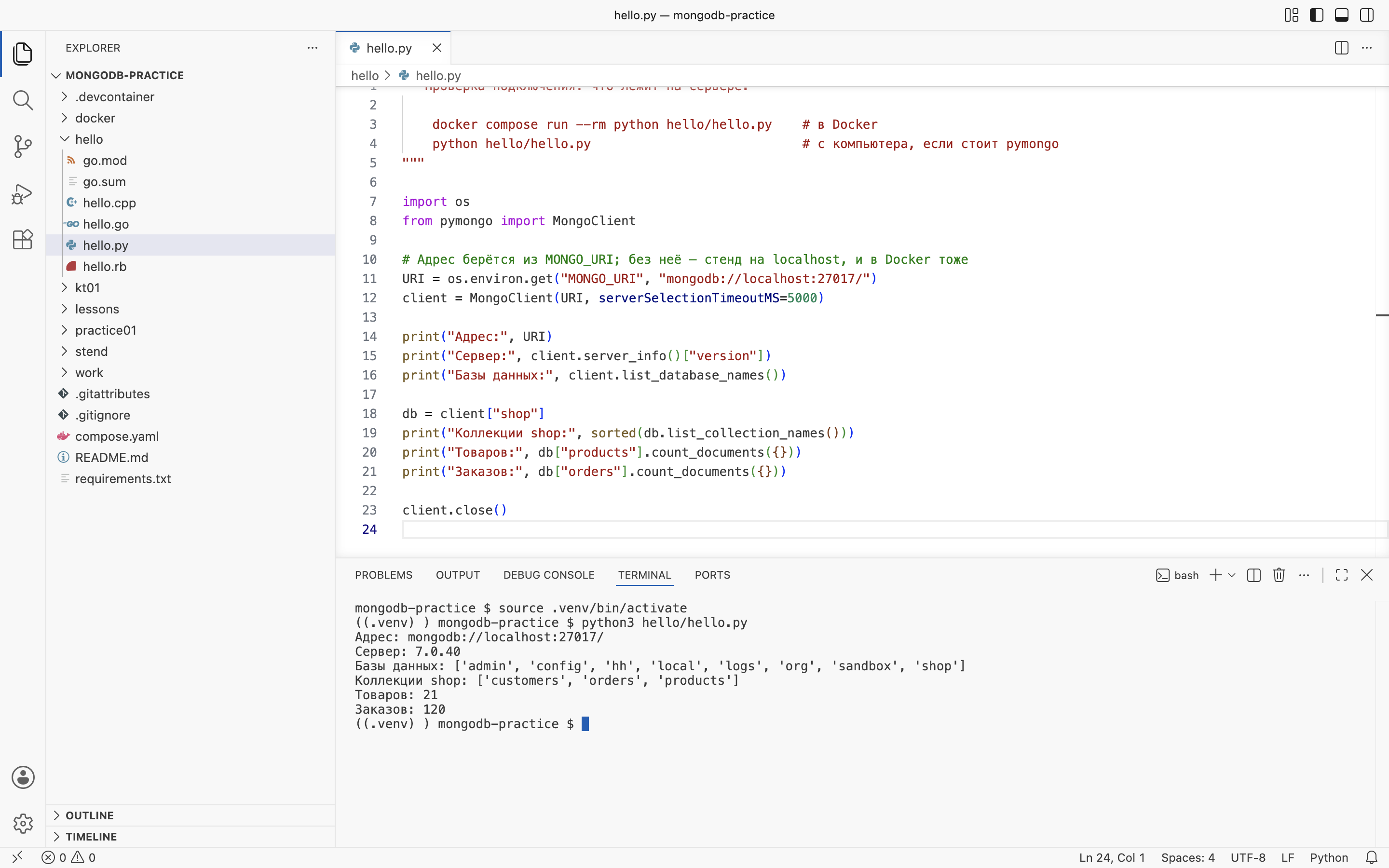Expand the practice01 folder
The image size is (1389, 868).
tap(190, 330)
